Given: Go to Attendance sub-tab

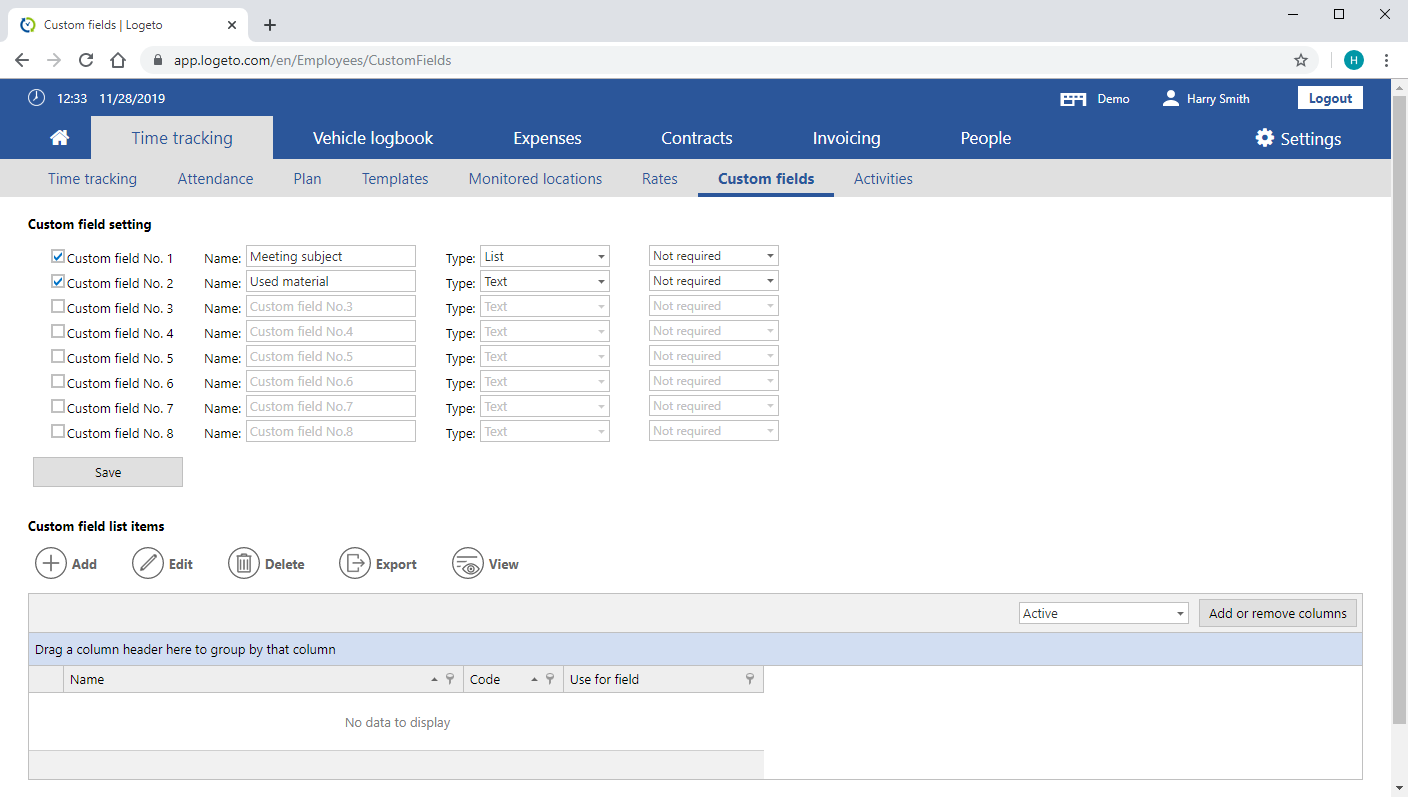Looking at the screenshot, I should [x=215, y=179].
